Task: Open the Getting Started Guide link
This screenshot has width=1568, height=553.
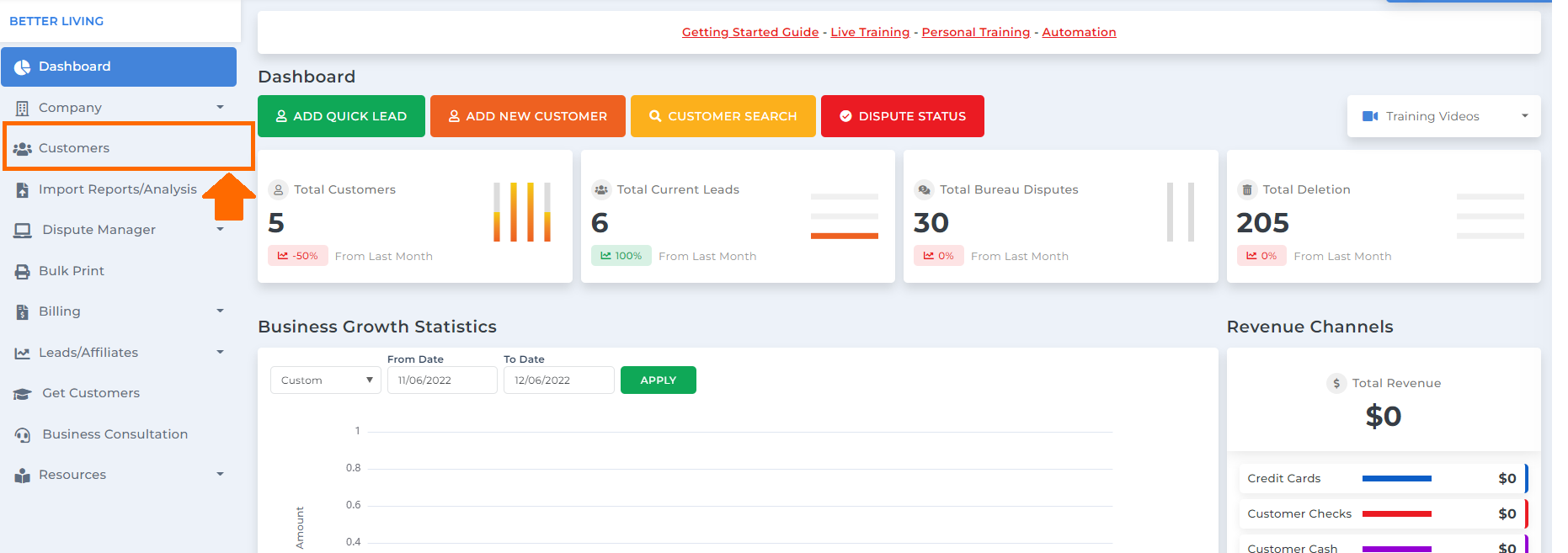Action: coord(749,32)
